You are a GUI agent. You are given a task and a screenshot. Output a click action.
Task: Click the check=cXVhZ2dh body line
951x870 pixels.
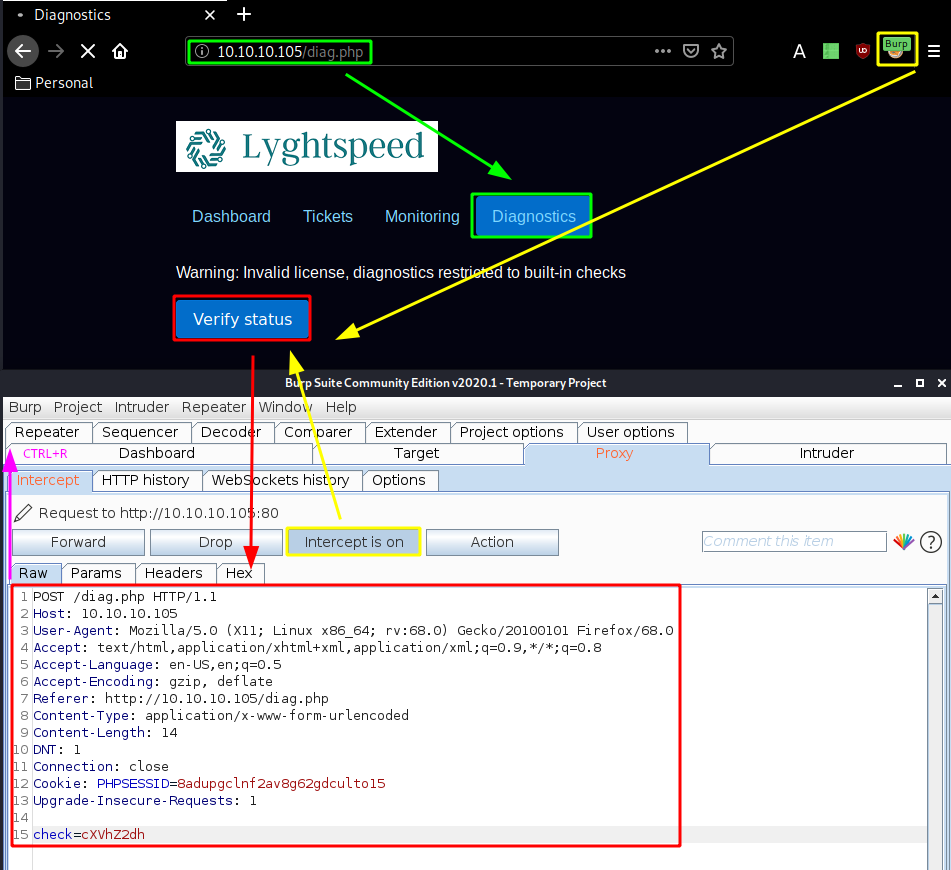pyautogui.click(x=89, y=835)
